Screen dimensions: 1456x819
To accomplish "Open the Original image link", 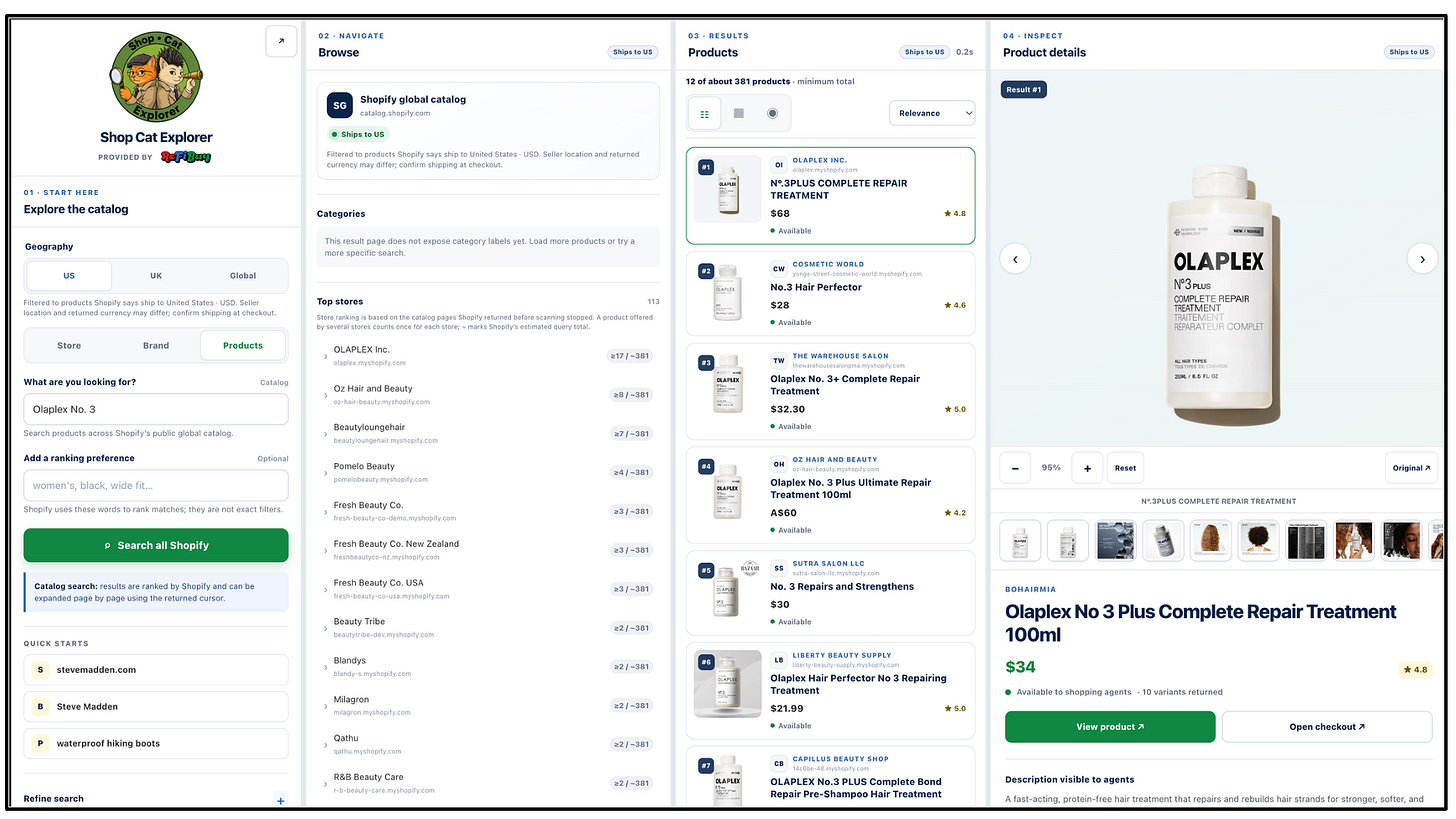I will (1411, 468).
